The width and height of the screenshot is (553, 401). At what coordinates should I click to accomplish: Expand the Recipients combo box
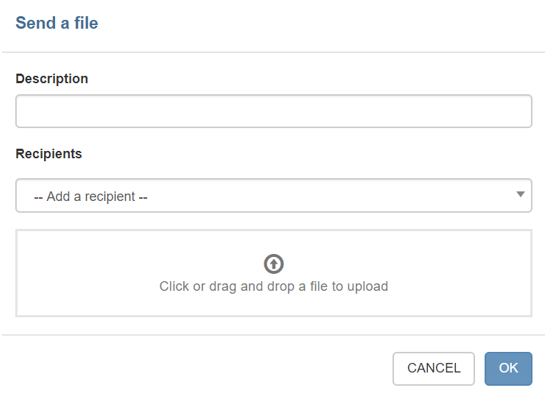(x=274, y=196)
